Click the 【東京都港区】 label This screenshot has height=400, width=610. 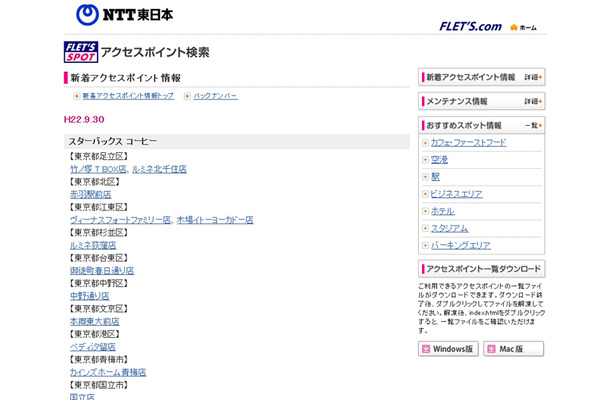coord(93,334)
